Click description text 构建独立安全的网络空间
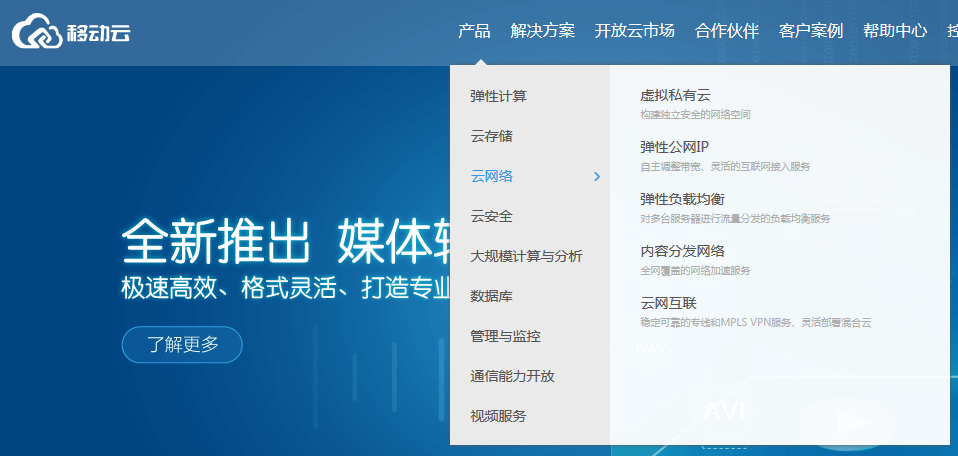 pos(695,114)
